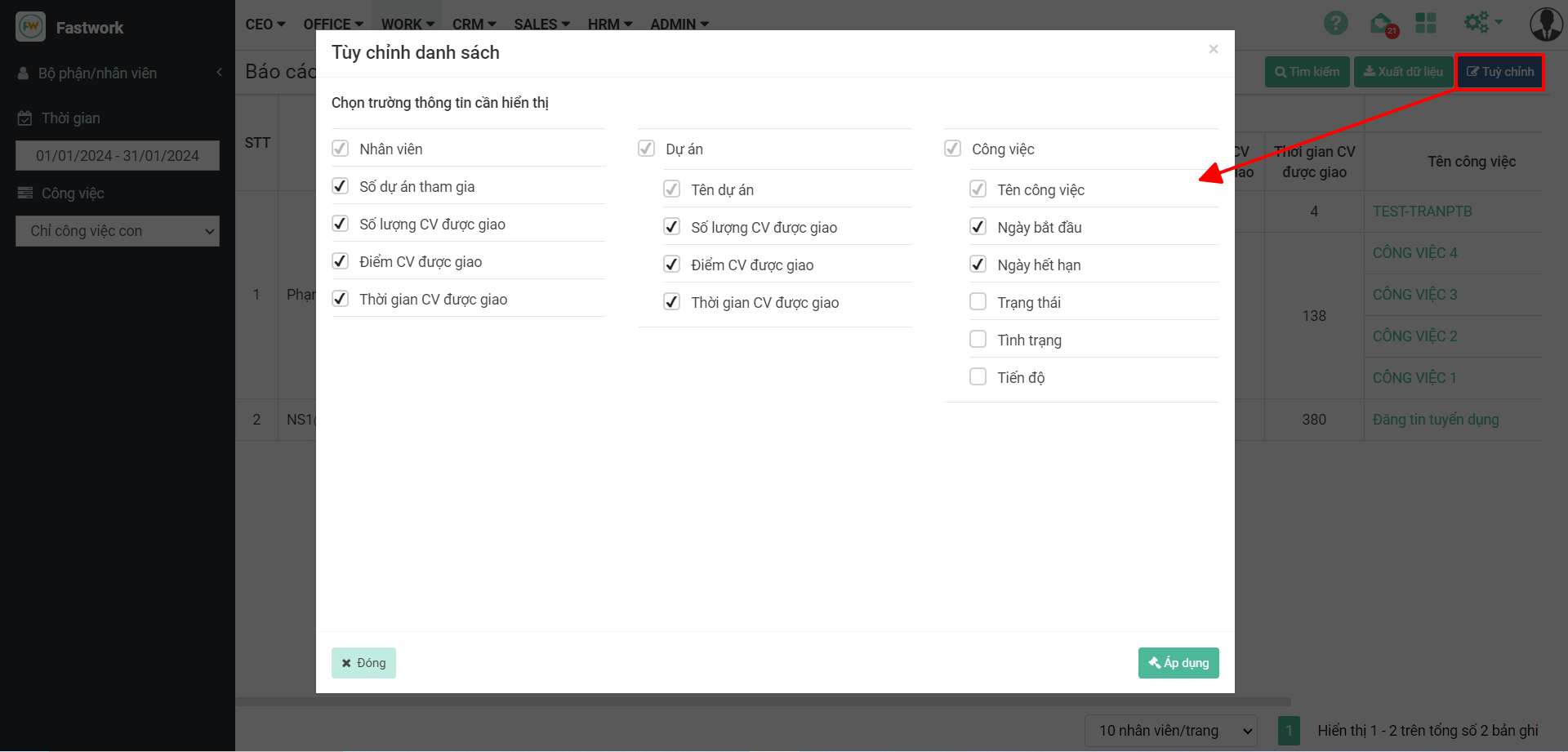This screenshot has width=1568, height=752.
Task: Expand the CRM menu dropdown
Action: tap(474, 24)
